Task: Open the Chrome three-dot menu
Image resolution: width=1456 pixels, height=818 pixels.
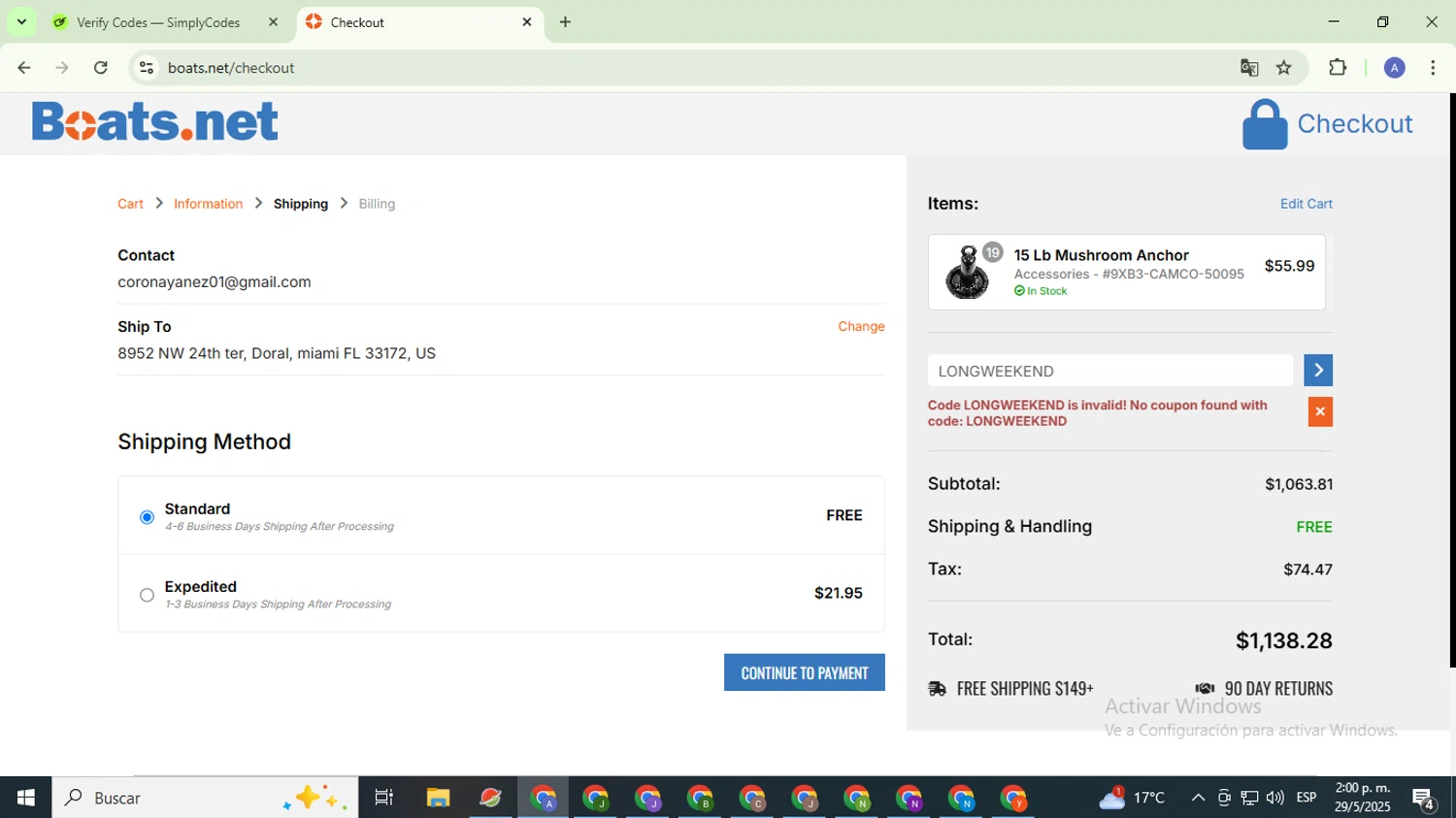Action: coord(1433,68)
